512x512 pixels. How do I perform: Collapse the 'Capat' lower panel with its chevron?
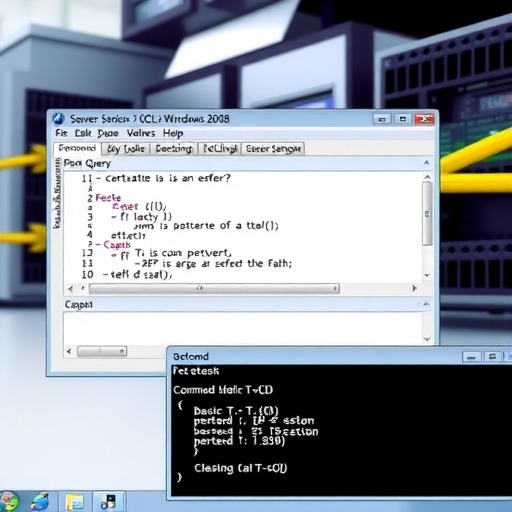coord(426,304)
